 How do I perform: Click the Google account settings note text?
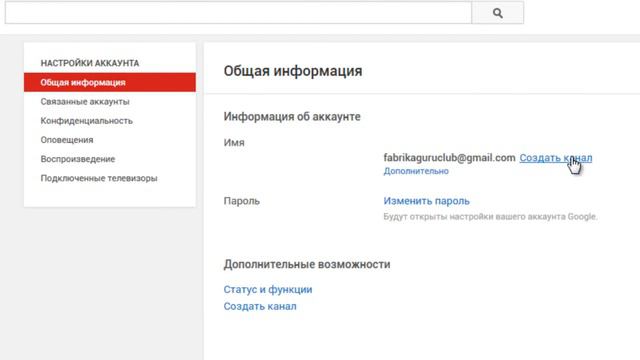(490, 216)
